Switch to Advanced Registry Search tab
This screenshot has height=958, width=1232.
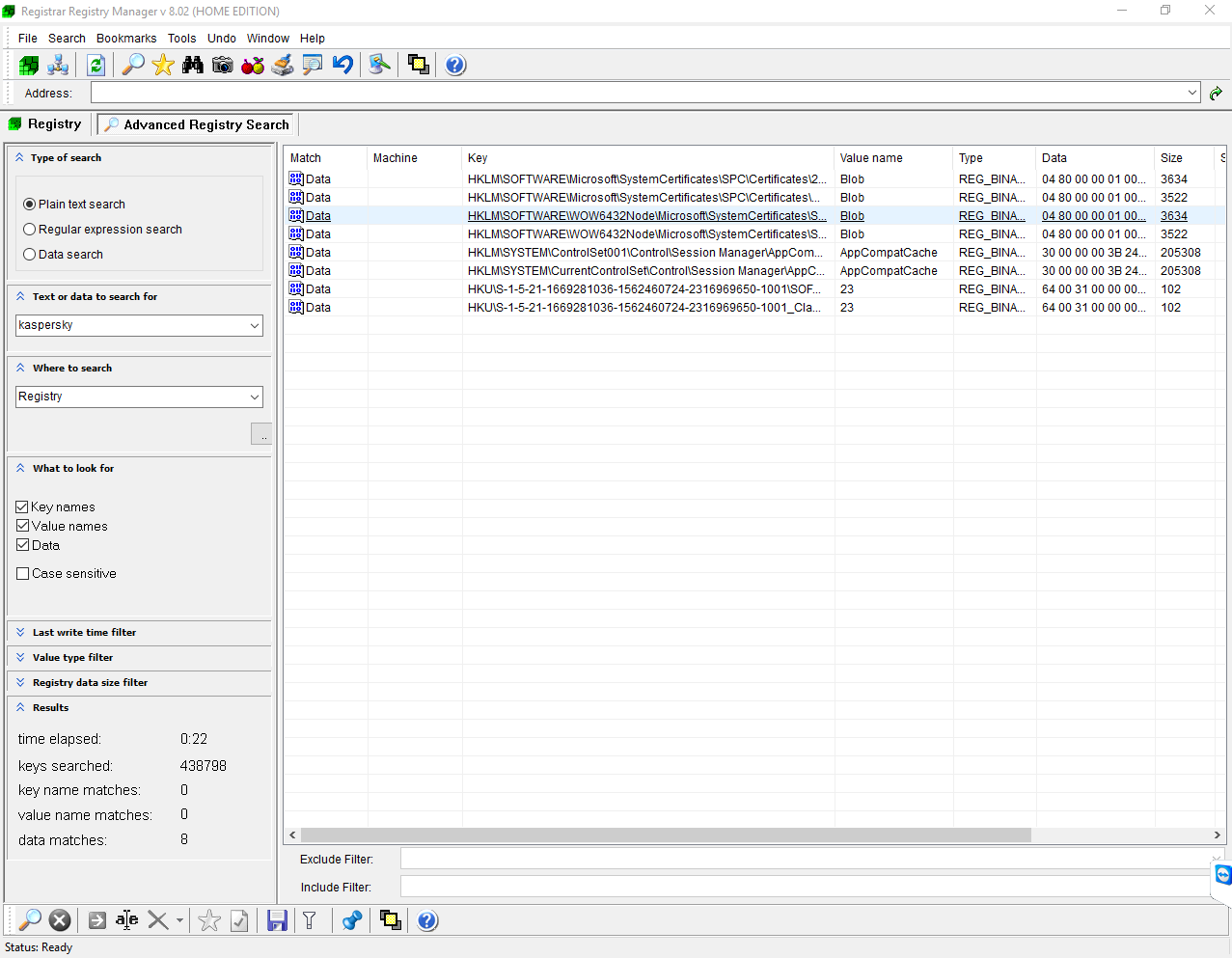coord(197,124)
